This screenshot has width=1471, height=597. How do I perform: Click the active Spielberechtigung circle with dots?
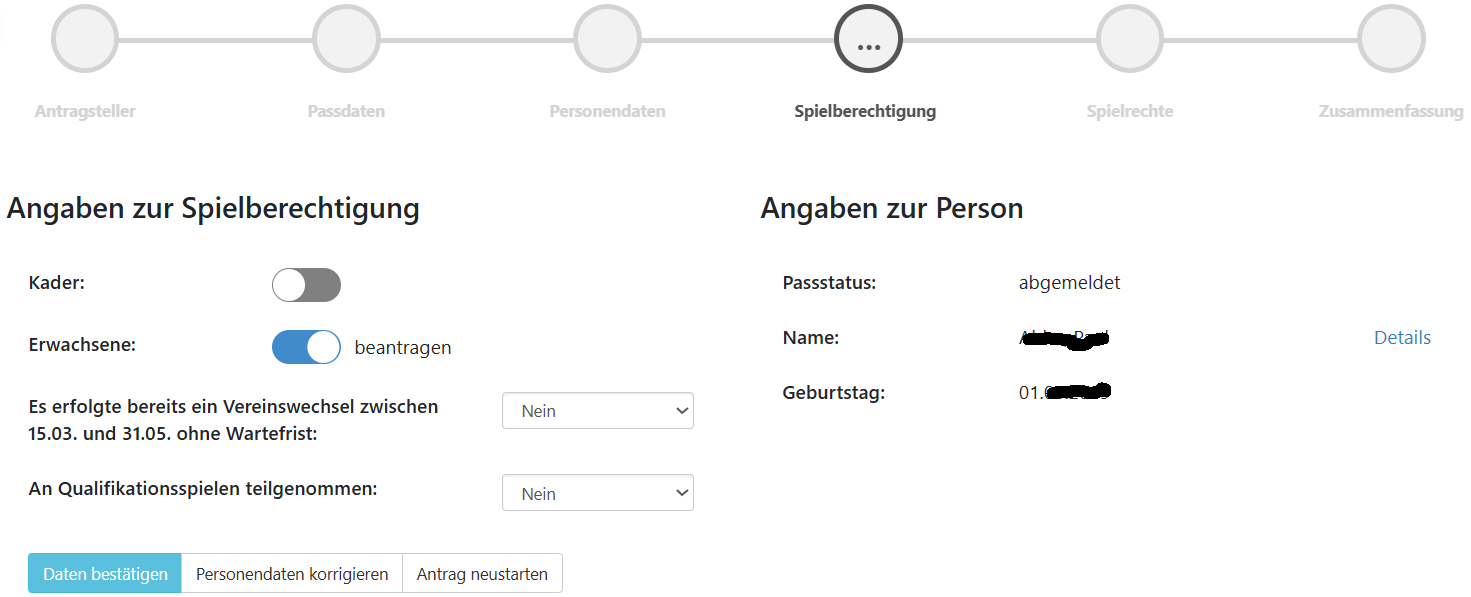(868, 40)
